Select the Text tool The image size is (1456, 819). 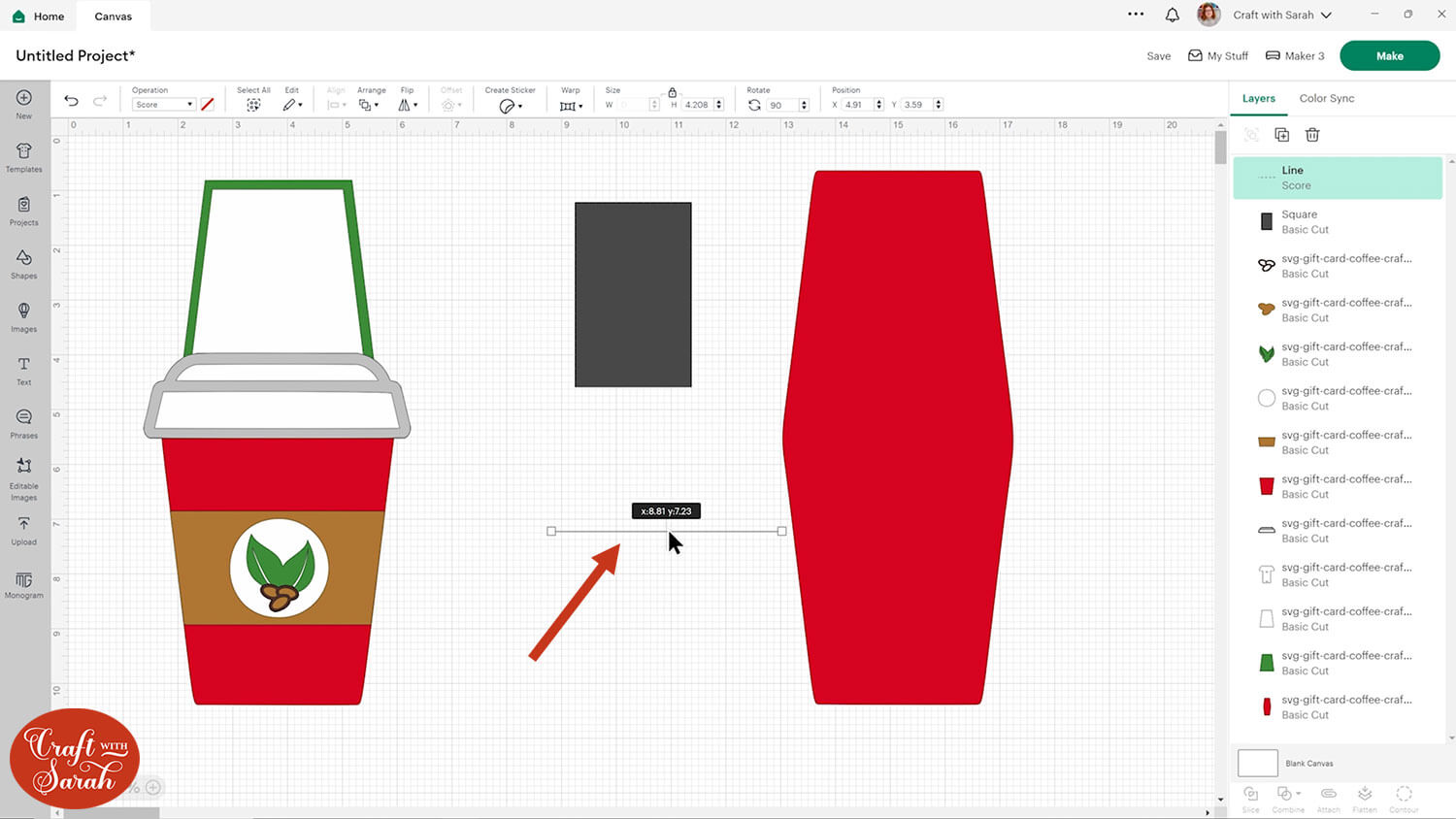[x=24, y=370]
